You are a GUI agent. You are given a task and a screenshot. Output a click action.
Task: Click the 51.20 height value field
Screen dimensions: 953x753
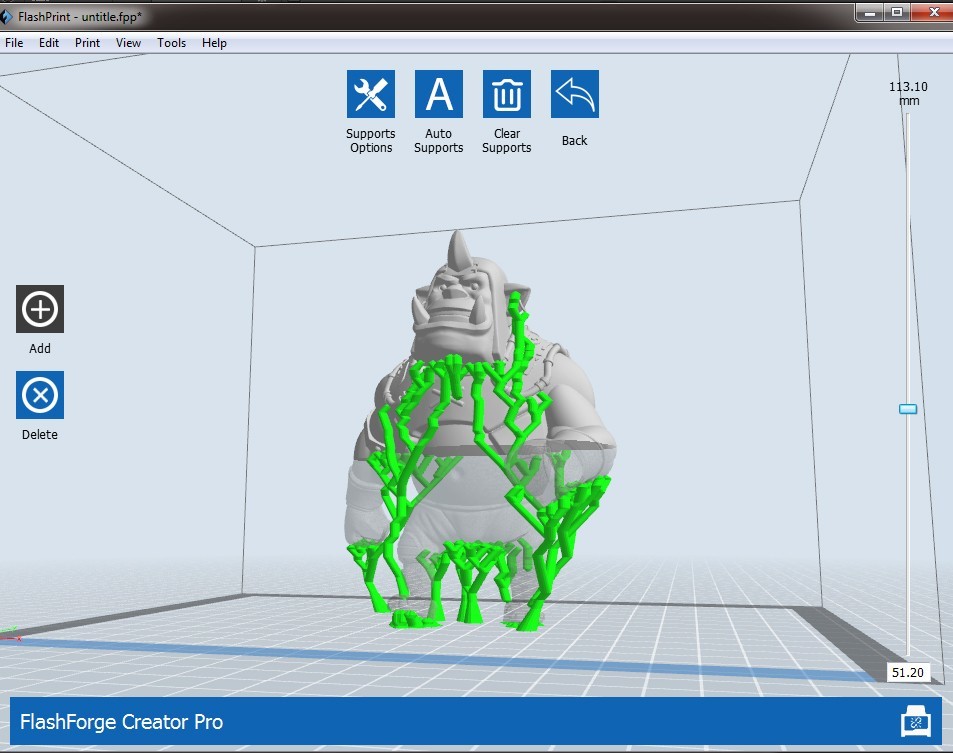[x=907, y=672]
